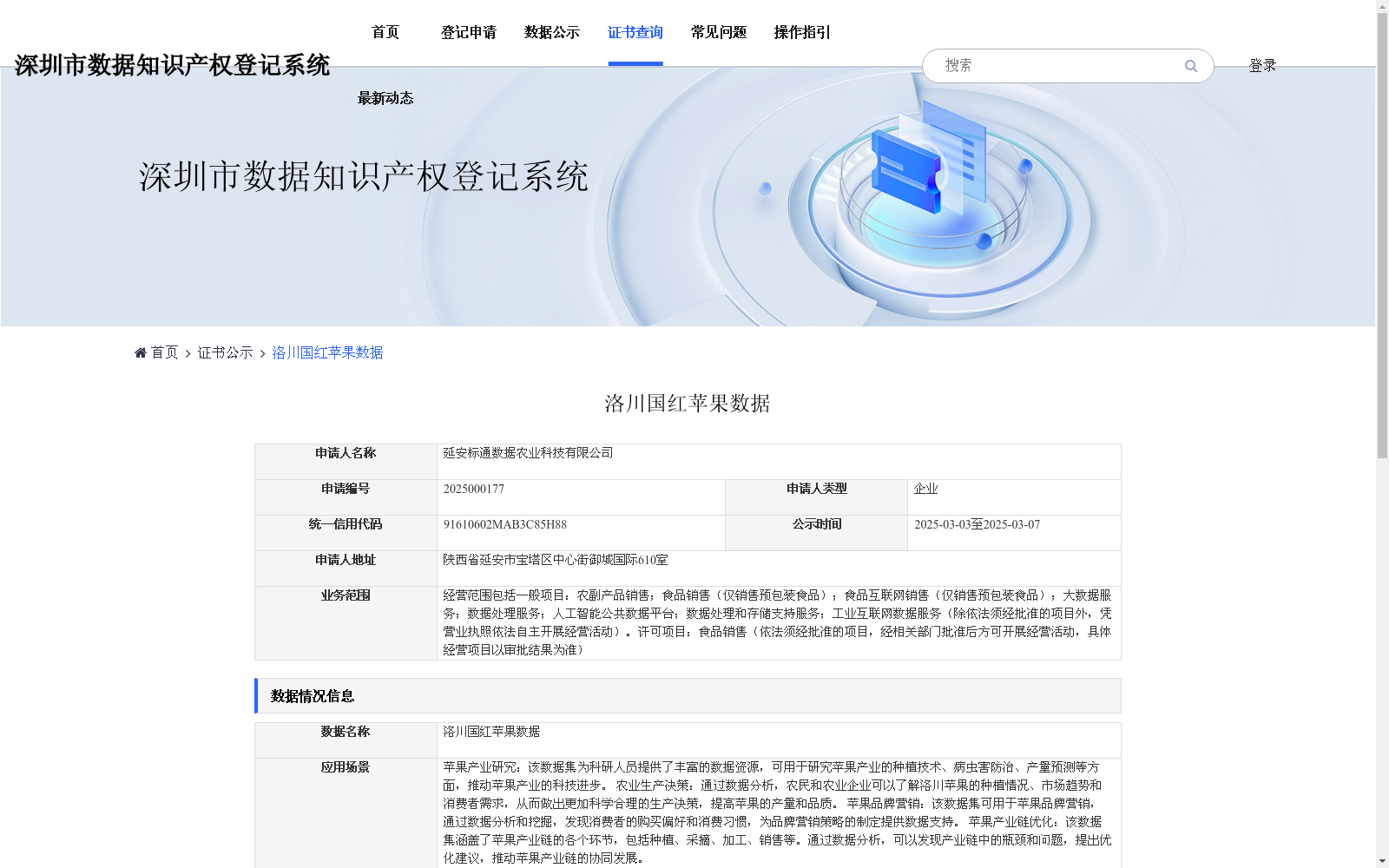Open the 最新动态 menu item
The image size is (1389, 868).
coord(385,98)
